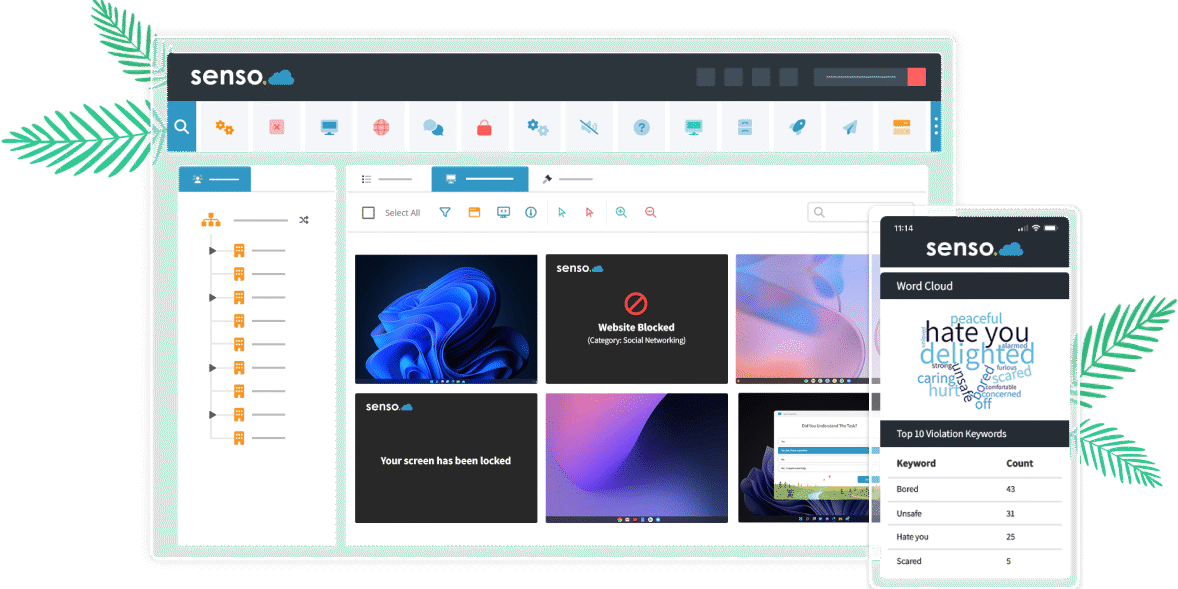The image size is (1178, 589).
Task: Open the help question mark tool
Action: tap(641, 127)
